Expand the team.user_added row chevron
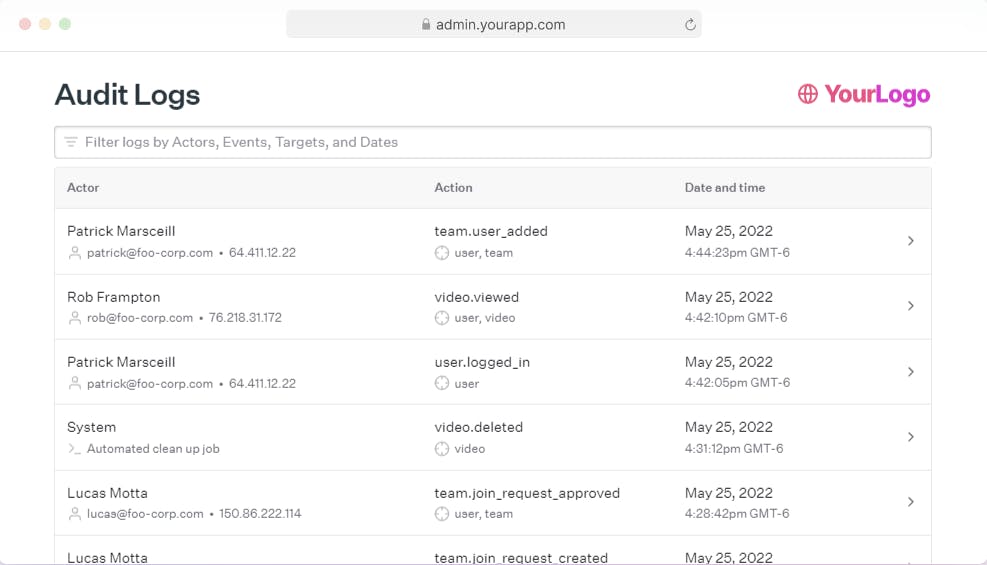This screenshot has height=565, width=987. point(910,241)
